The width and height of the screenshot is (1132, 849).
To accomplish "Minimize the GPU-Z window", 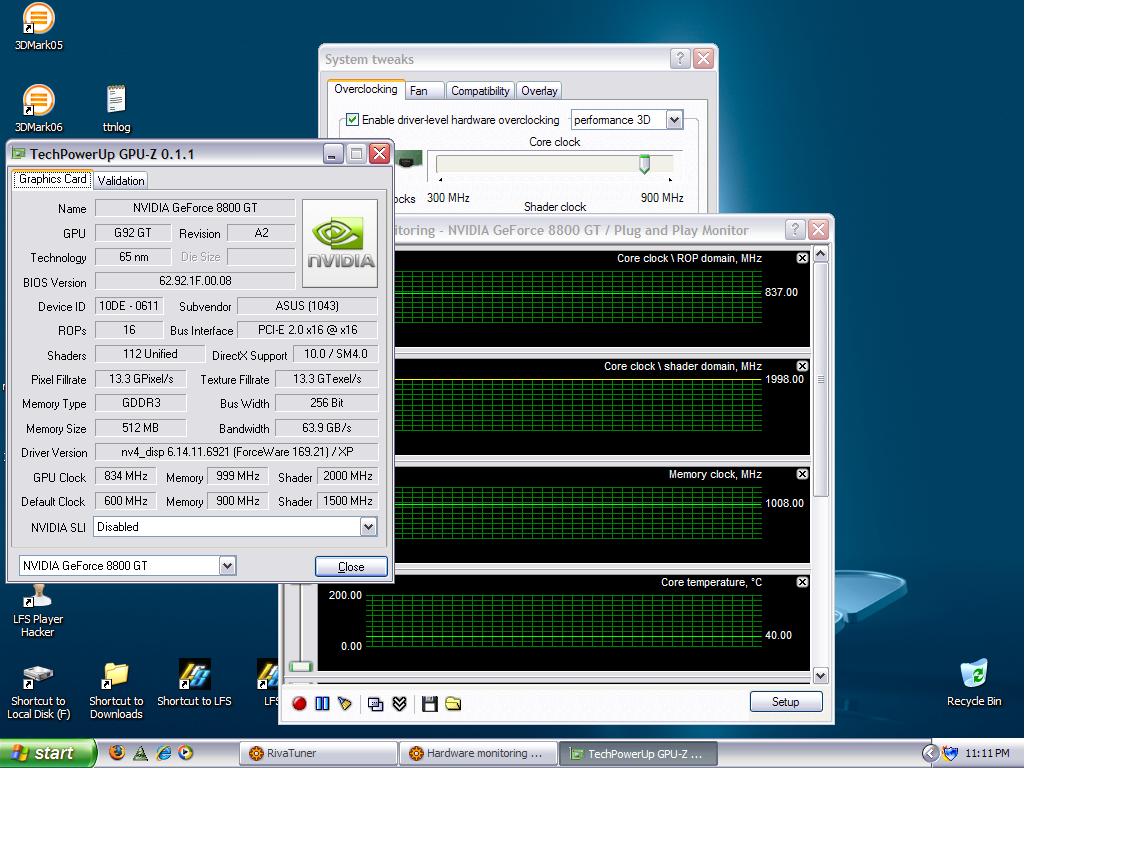I will click(333, 153).
